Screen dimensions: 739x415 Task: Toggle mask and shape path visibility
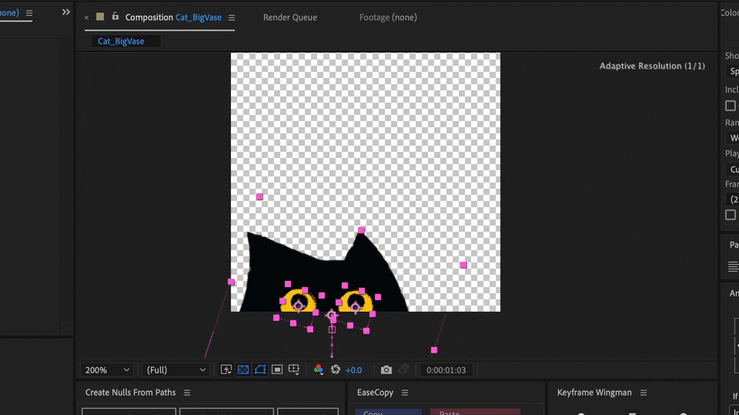260,370
